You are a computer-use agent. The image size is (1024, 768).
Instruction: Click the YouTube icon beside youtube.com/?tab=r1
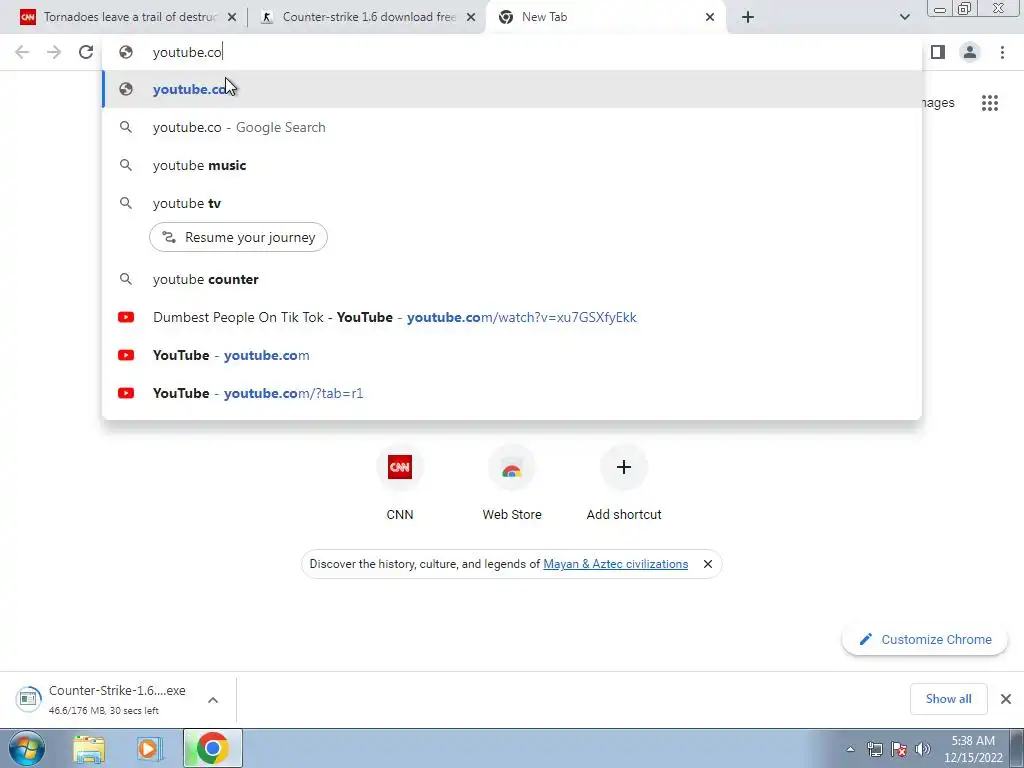tap(126, 393)
